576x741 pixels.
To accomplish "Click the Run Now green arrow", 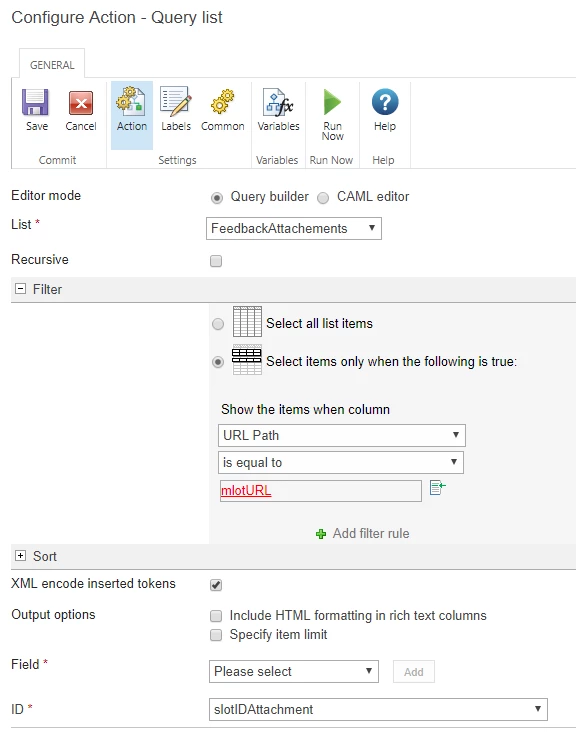I will pyautogui.click(x=332, y=102).
